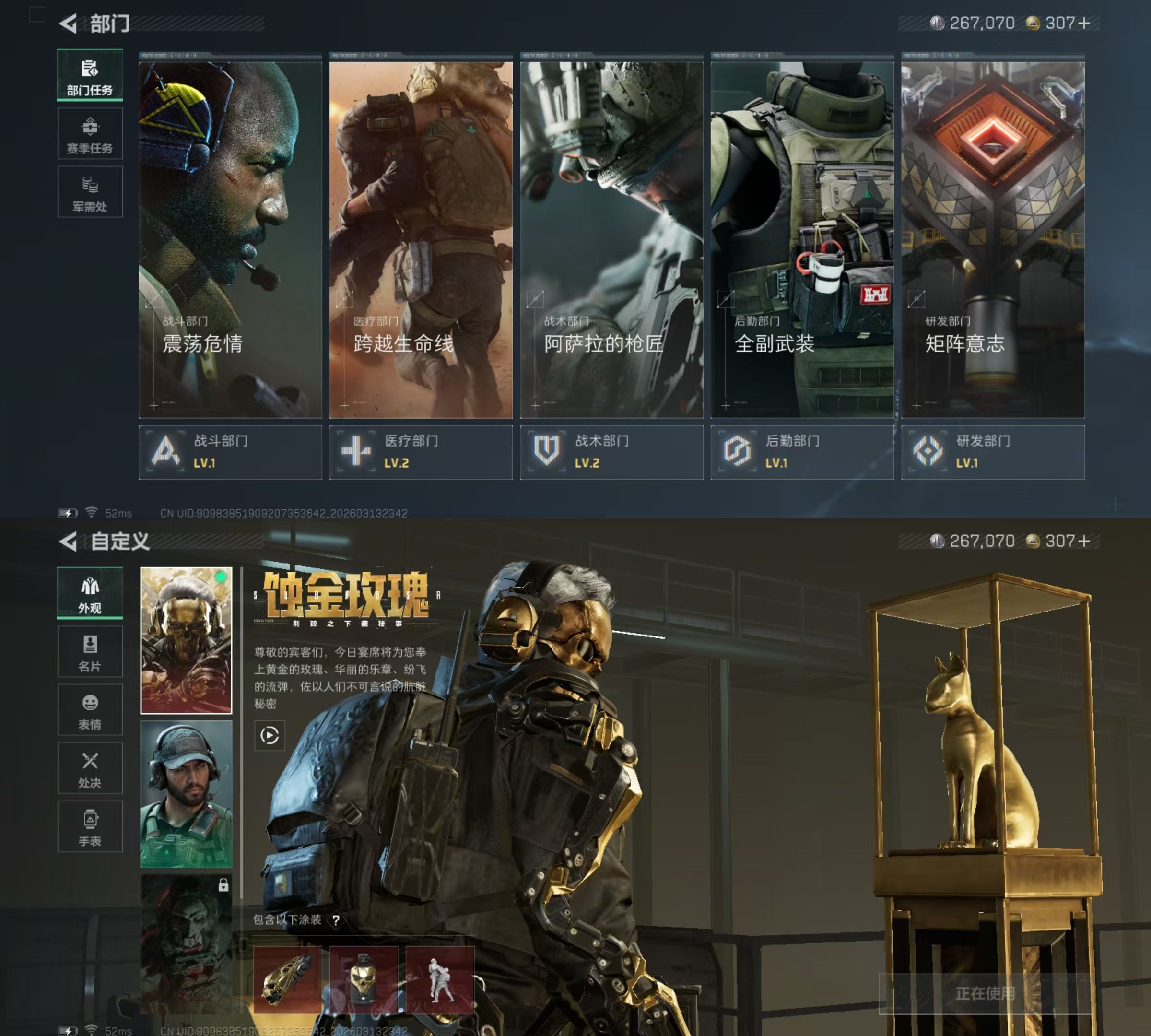Choose the gold skull mask skin thumbnail
This screenshot has height=1036, width=1151.
(186, 640)
